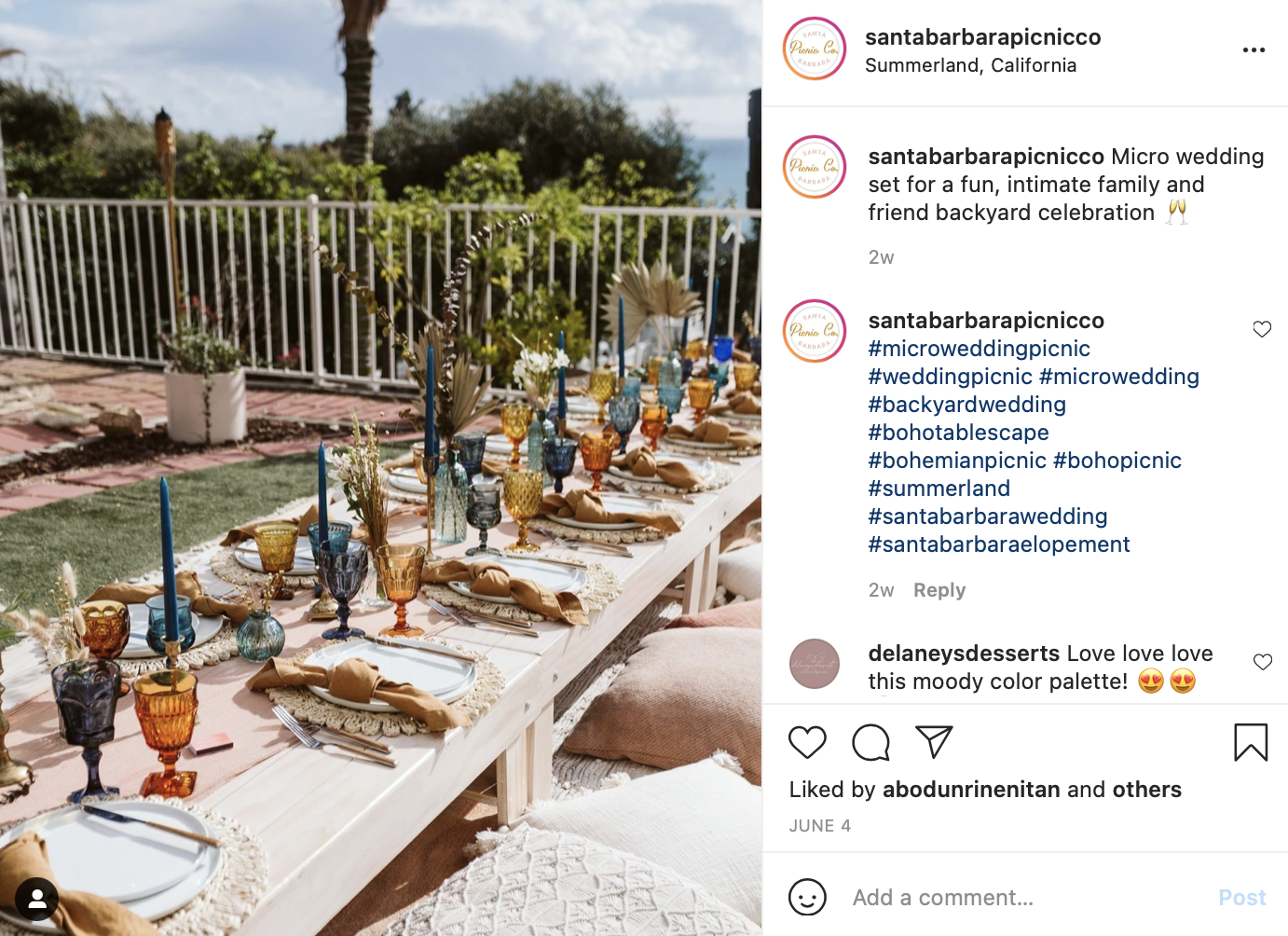Open the Summerland, California location link
This screenshot has height=936, width=1288.
tap(970, 65)
